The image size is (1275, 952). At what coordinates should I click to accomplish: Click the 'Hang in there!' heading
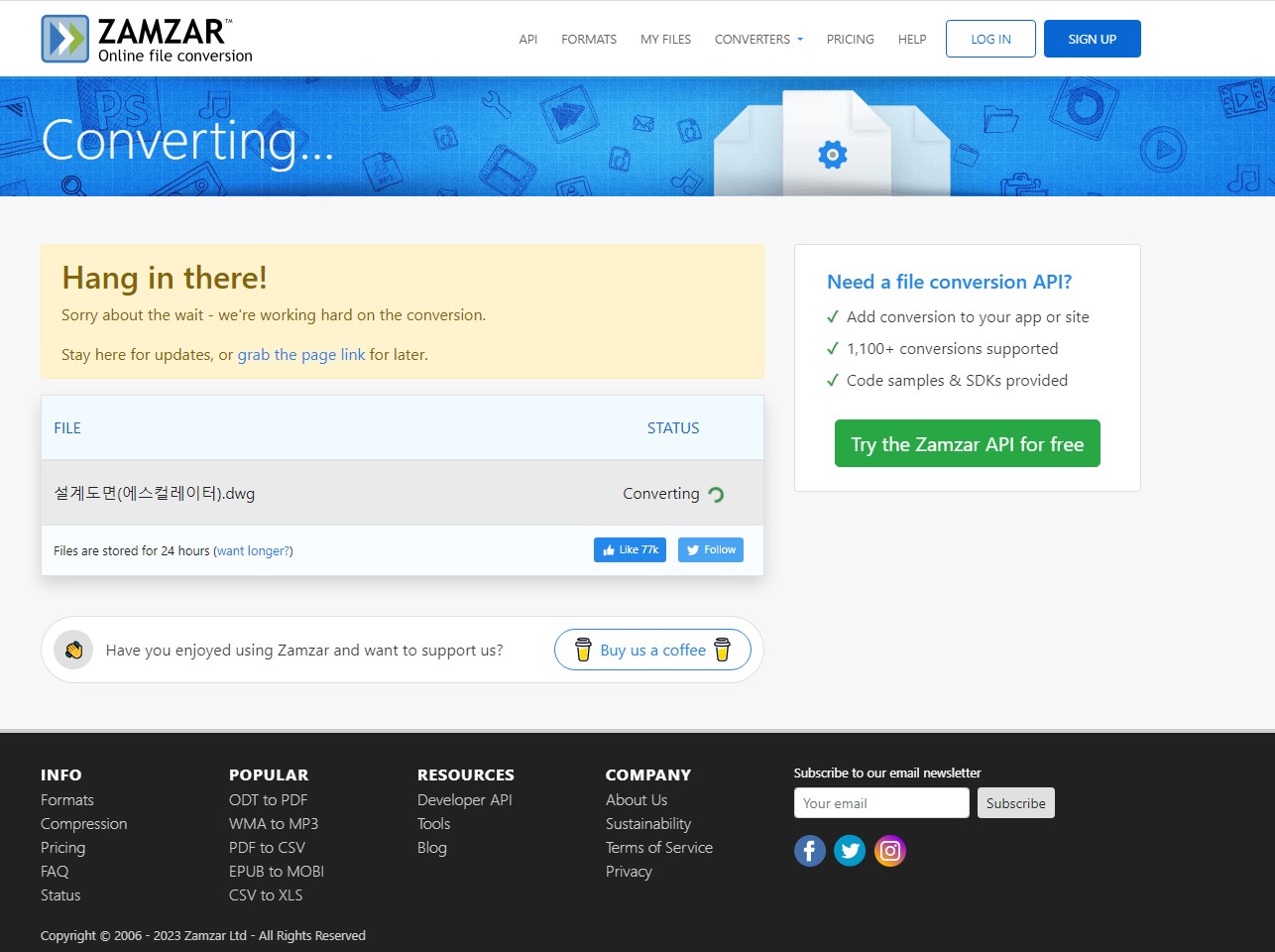[x=165, y=279]
